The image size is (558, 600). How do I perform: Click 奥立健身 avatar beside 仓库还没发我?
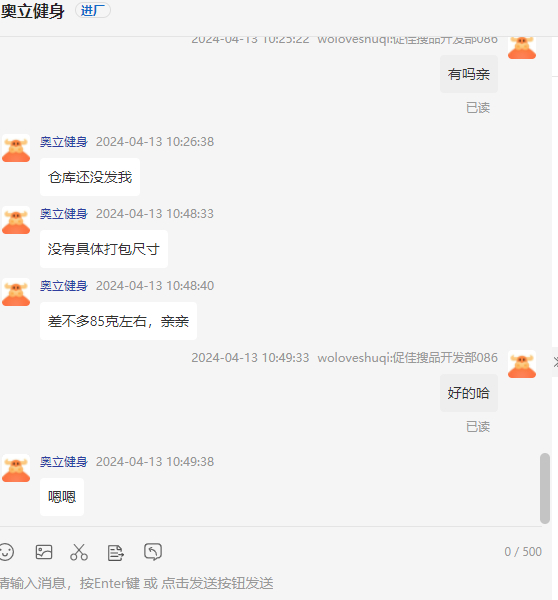[x=16, y=148]
